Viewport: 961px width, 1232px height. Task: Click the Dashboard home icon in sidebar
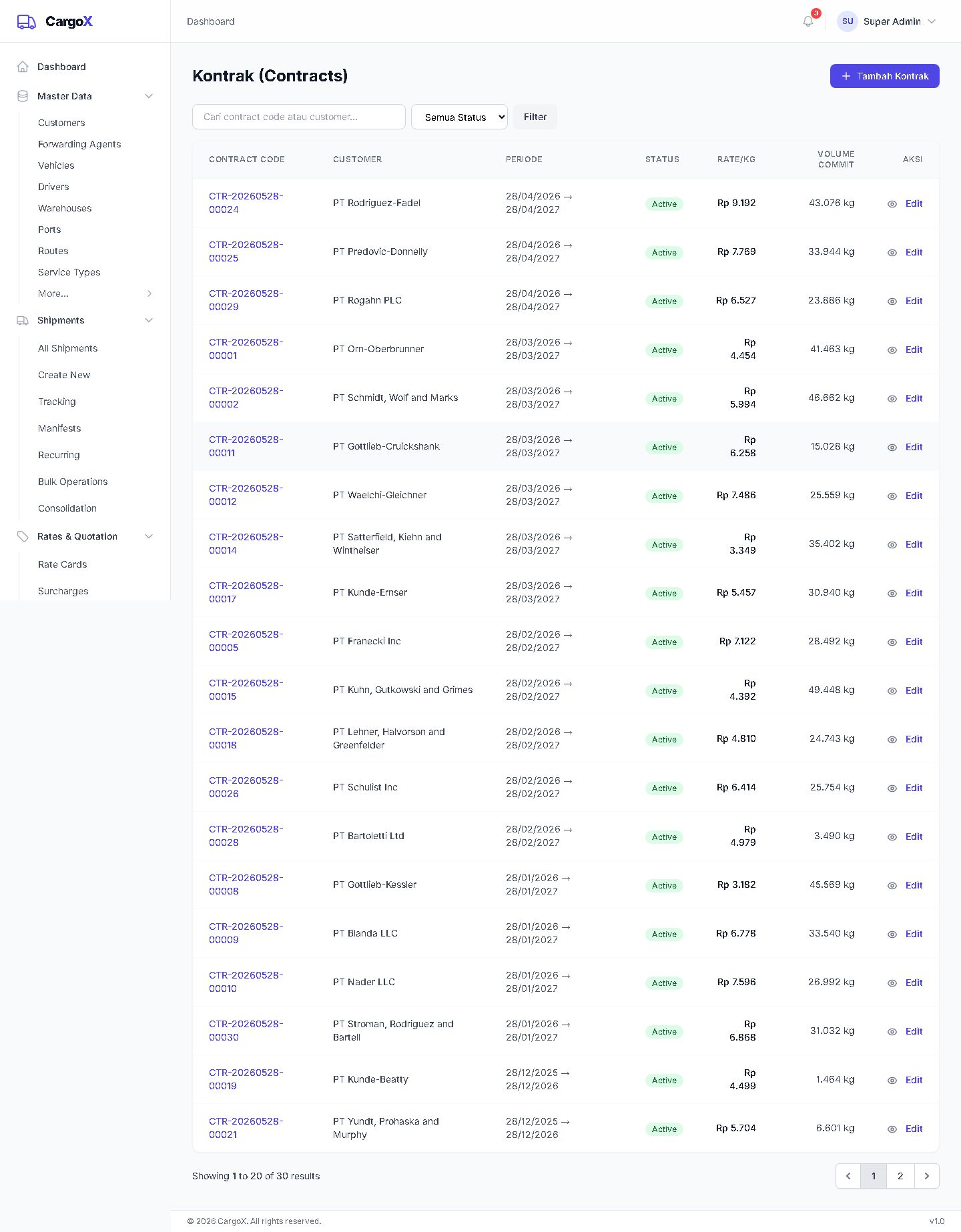tap(23, 67)
